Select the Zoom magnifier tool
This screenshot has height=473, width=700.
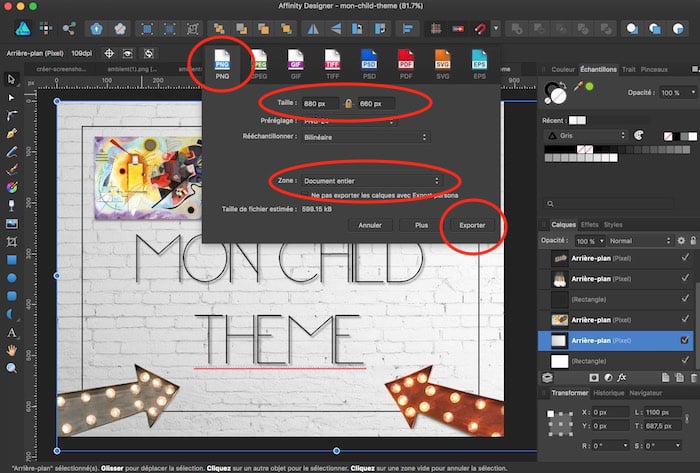pyautogui.click(x=12, y=368)
